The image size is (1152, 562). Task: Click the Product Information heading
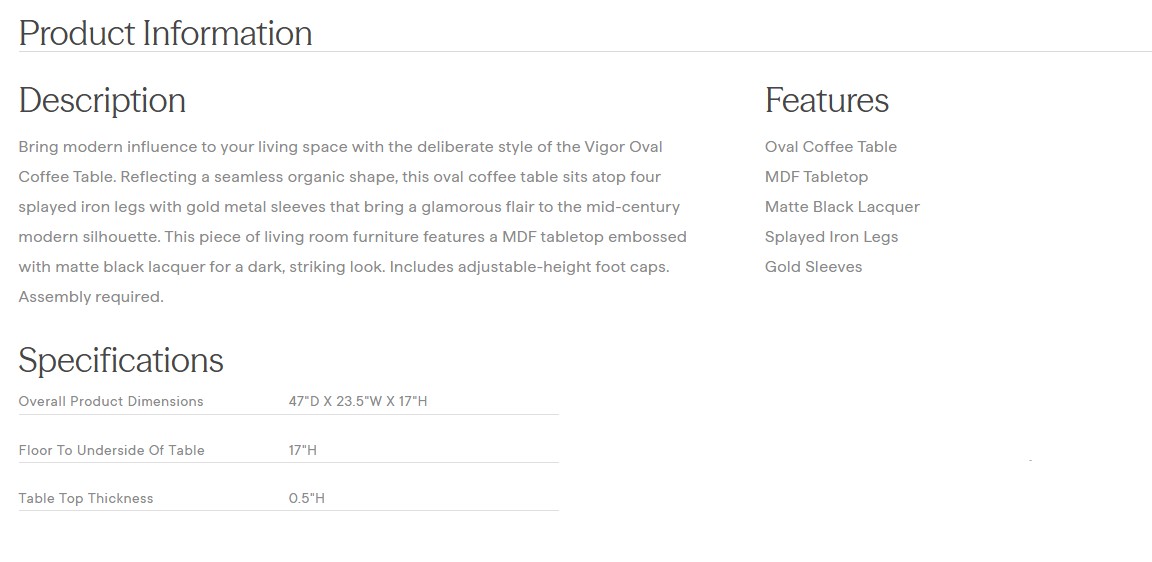point(165,33)
